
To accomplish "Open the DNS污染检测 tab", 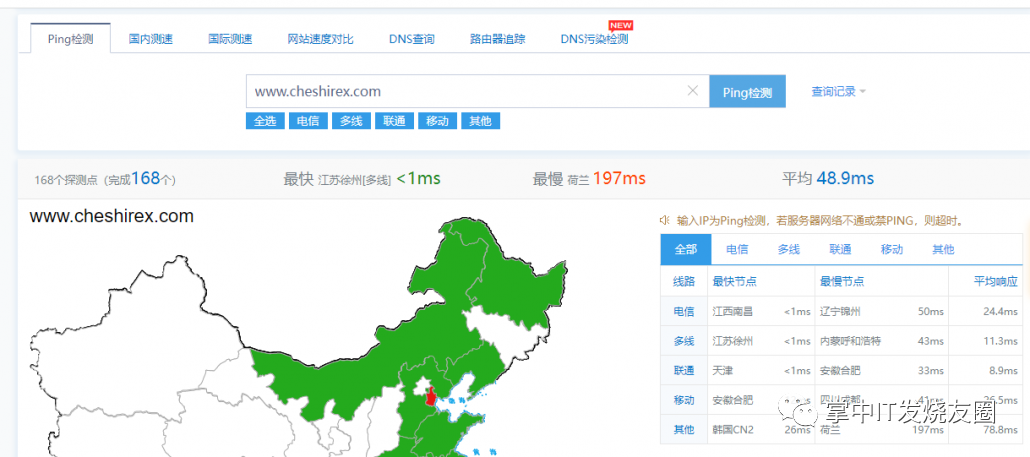I will tap(594, 39).
